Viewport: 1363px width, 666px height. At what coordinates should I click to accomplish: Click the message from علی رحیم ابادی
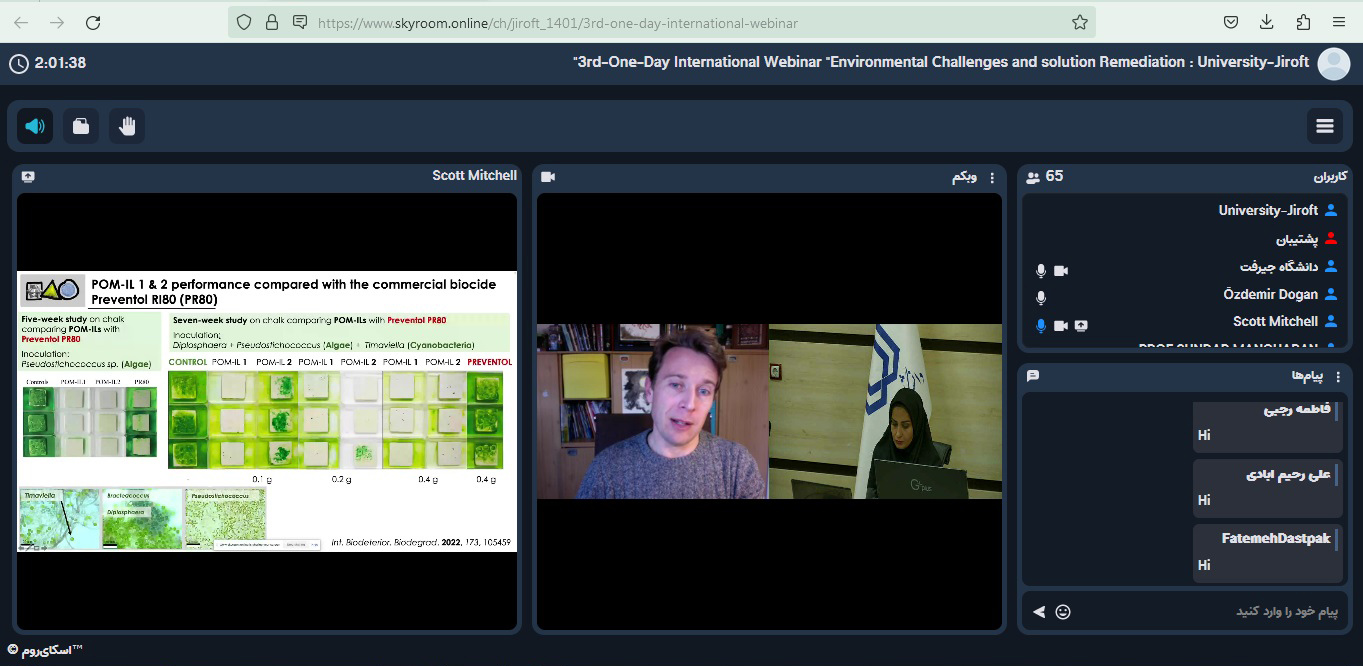coord(1267,488)
